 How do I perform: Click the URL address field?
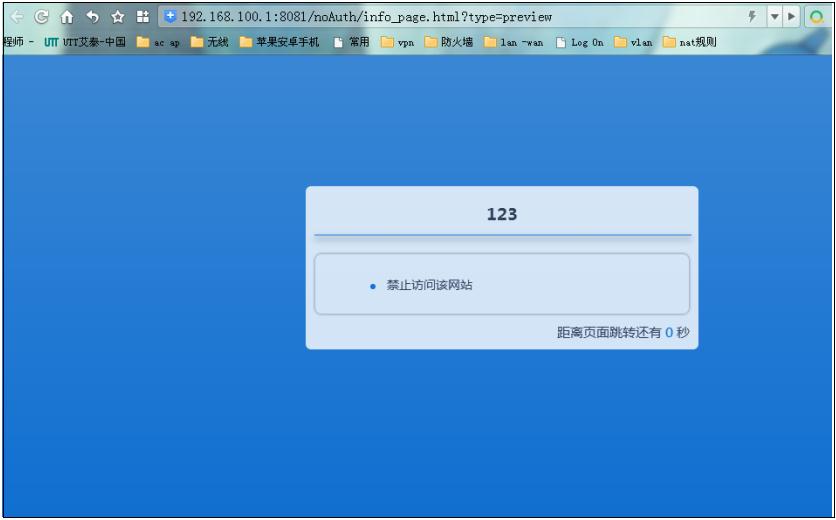click(x=450, y=17)
